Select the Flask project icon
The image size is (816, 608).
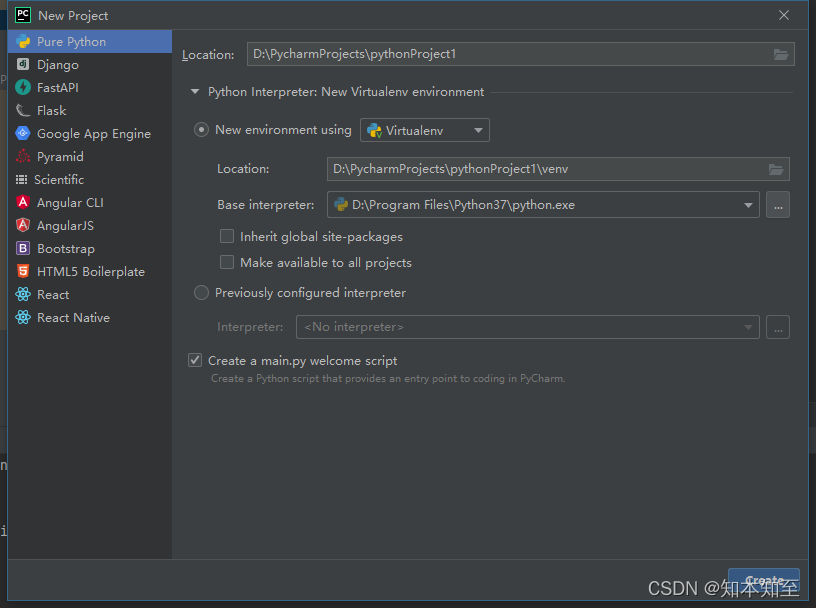tap(22, 111)
